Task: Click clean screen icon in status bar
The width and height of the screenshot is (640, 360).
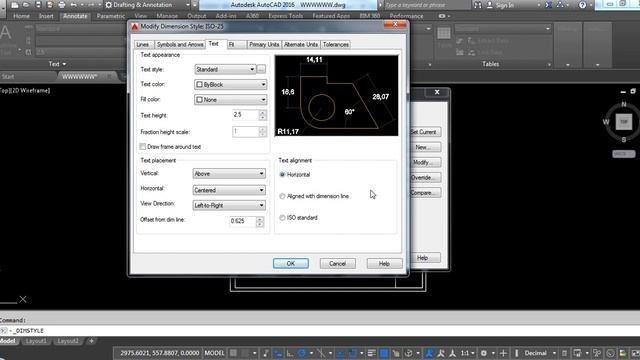Action: [x=635, y=353]
